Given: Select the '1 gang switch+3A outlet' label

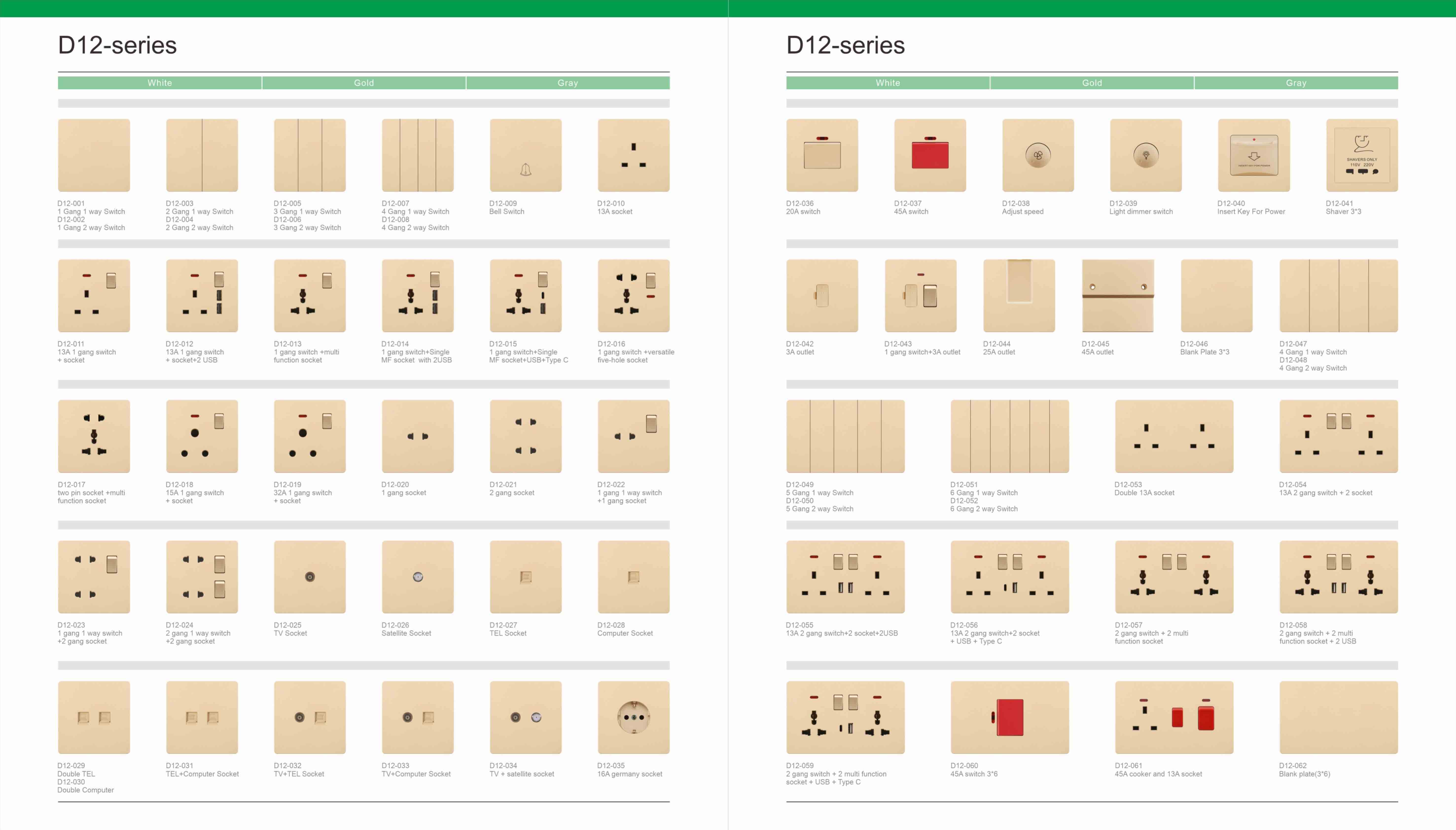Looking at the screenshot, I should pos(923,352).
